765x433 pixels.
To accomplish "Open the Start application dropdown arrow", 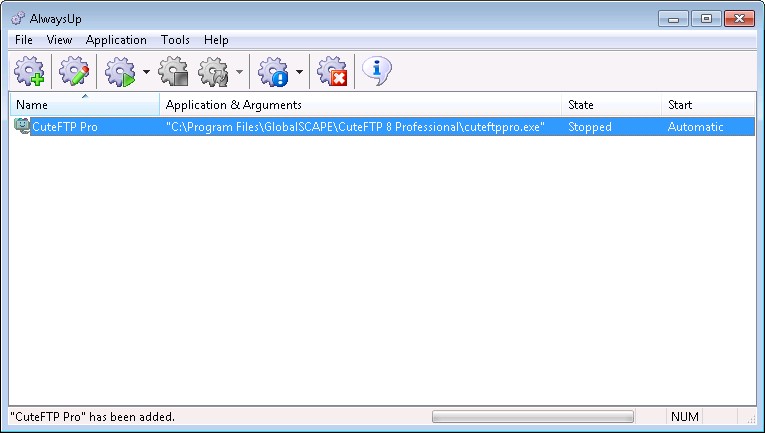I will [146, 72].
